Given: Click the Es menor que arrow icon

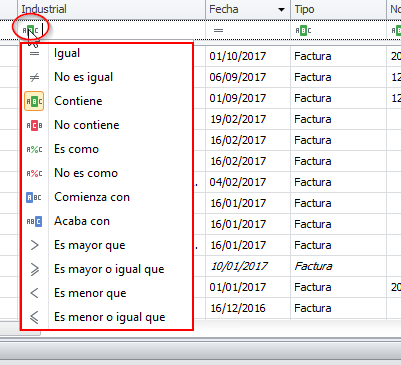Looking at the screenshot, I should (34, 293).
